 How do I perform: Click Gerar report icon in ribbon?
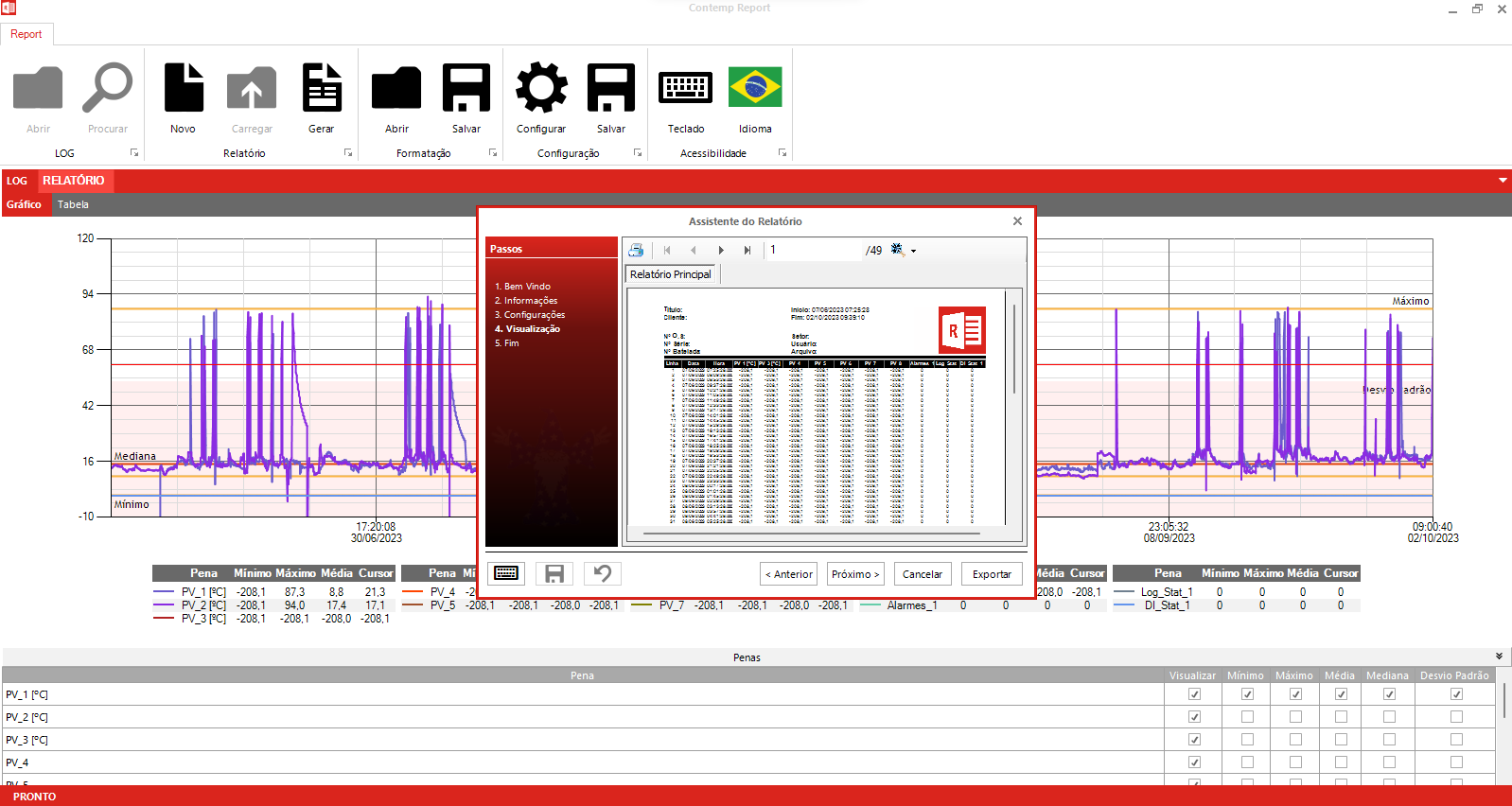[321, 90]
